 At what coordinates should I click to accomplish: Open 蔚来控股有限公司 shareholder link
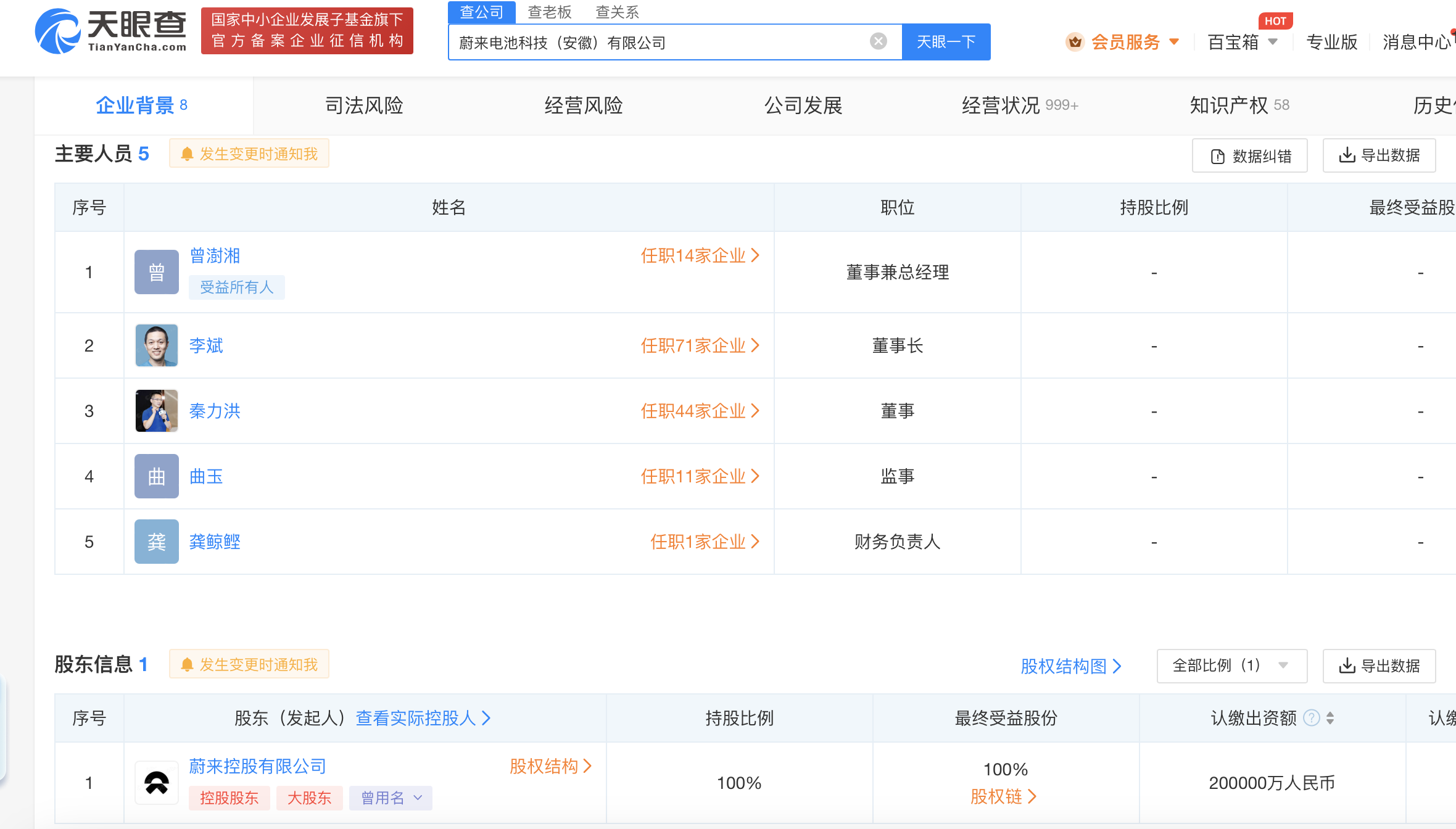[257, 766]
